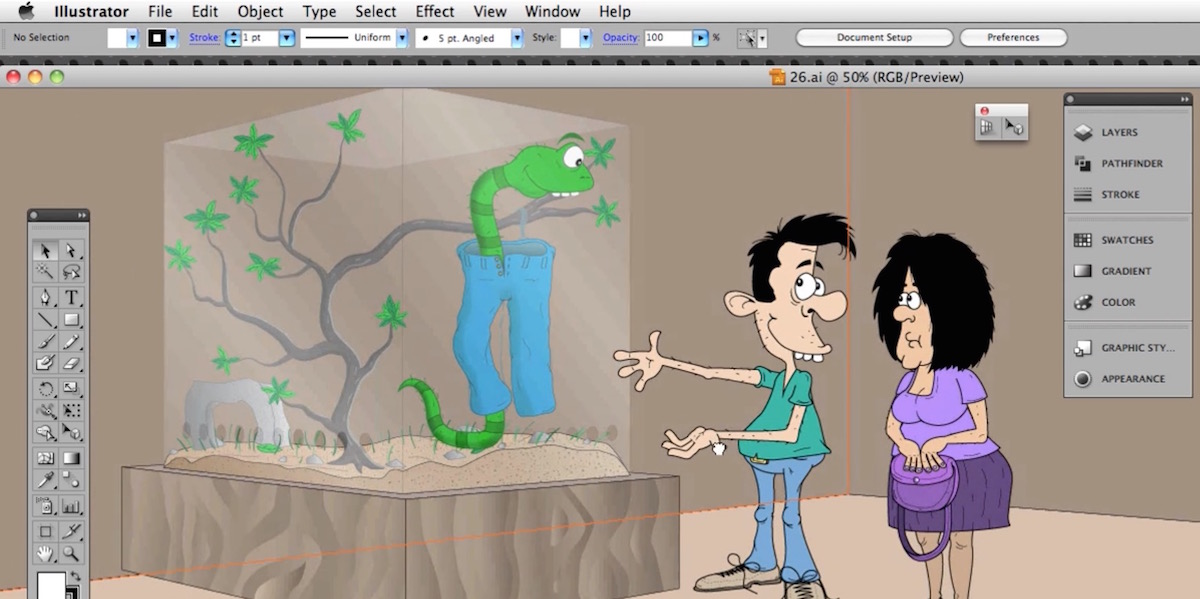
Task: Choose the Zoom tool
Action: [68, 554]
